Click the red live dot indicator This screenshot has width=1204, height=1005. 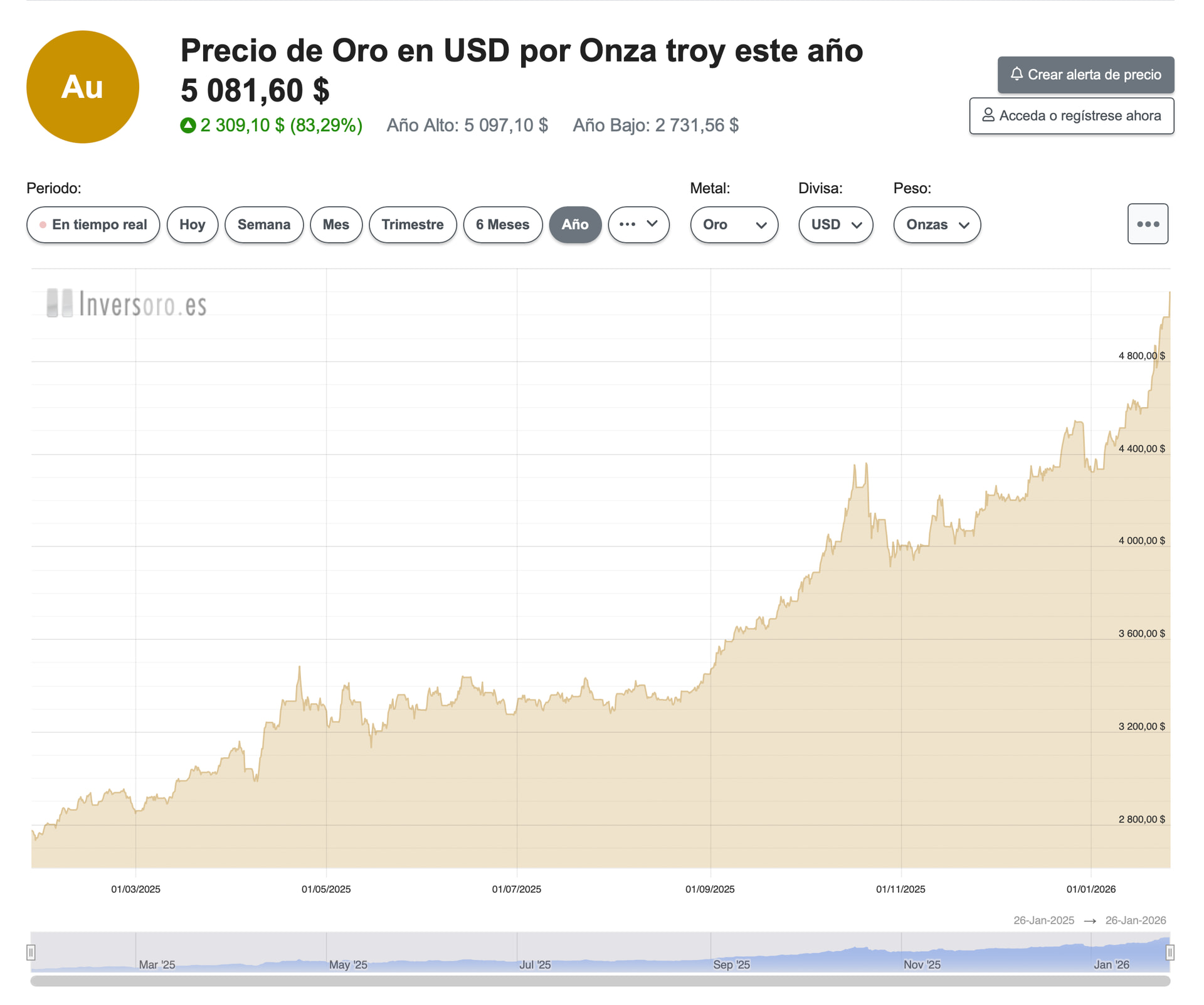pyautogui.click(x=43, y=225)
